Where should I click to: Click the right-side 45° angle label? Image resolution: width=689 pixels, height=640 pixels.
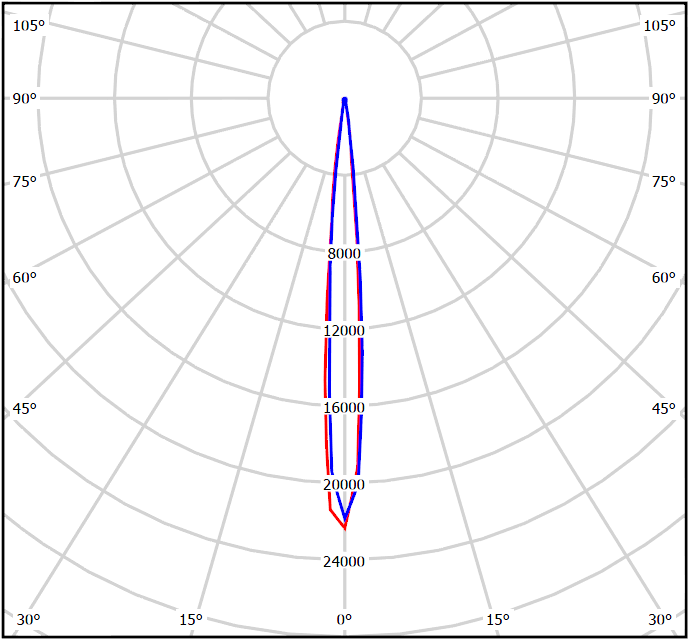click(x=663, y=409)
